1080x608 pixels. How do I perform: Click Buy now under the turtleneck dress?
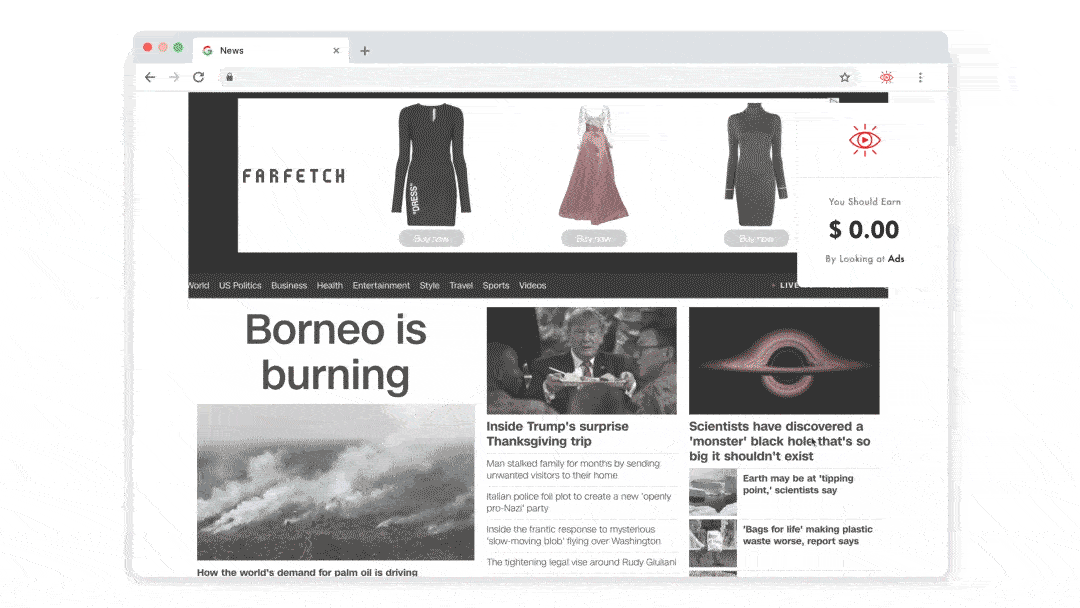point(756,238)
